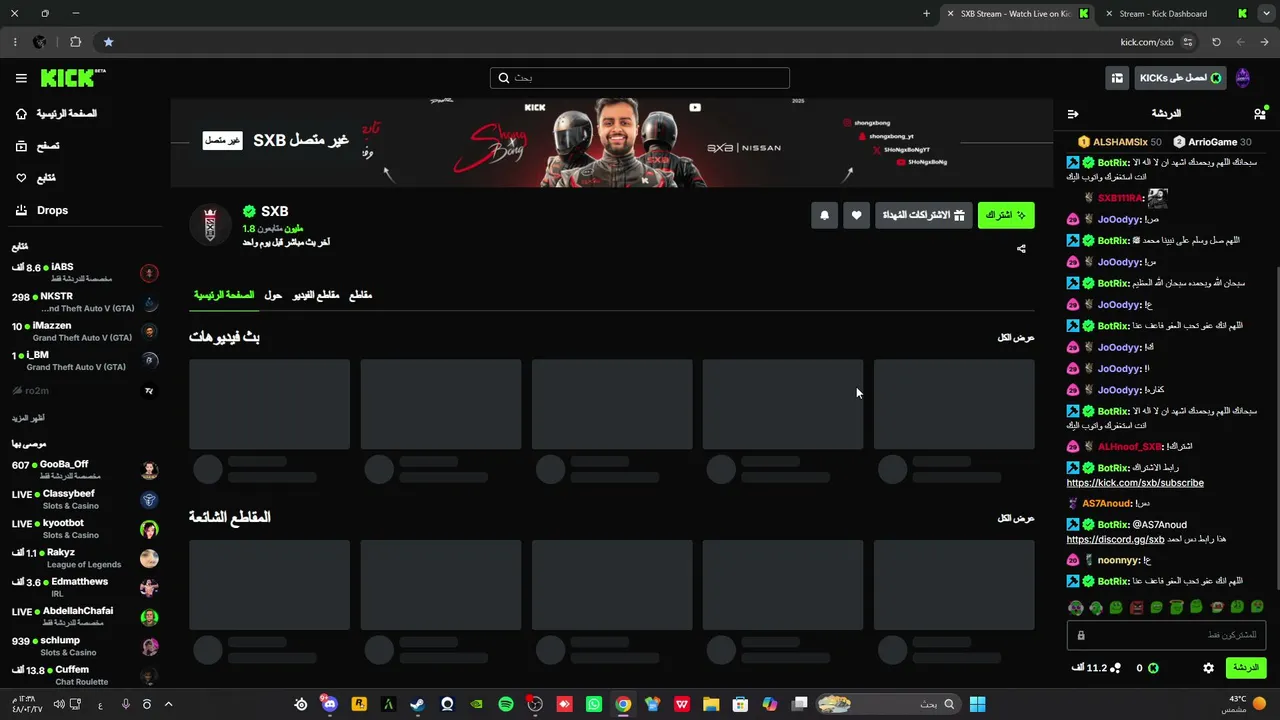The image size is (1280, 720).
Task: Reload the kick.com page
Action: (x=1216, y=42)
